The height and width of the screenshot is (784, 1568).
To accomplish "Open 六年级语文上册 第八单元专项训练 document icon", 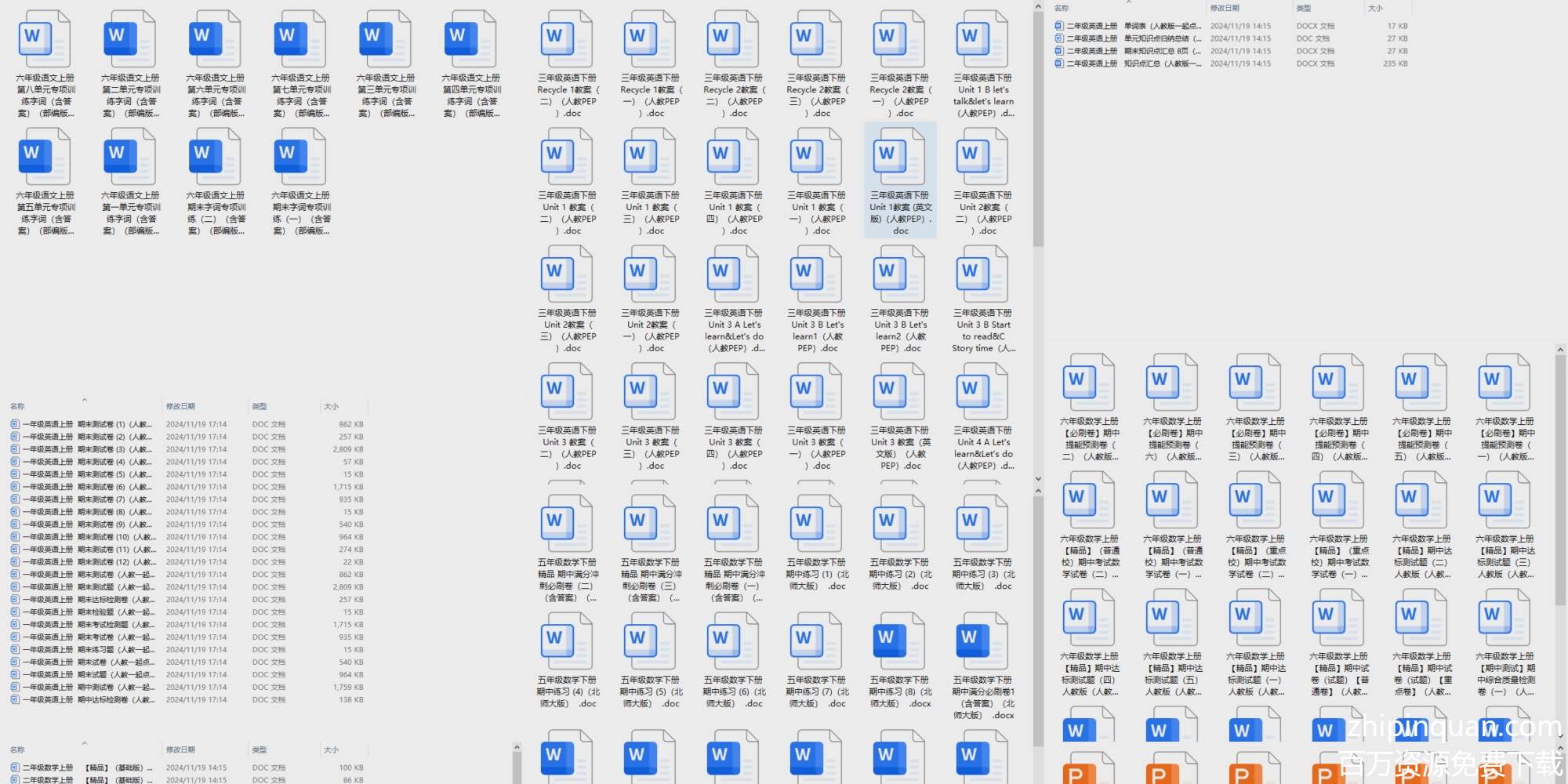I will coord(45,39).
